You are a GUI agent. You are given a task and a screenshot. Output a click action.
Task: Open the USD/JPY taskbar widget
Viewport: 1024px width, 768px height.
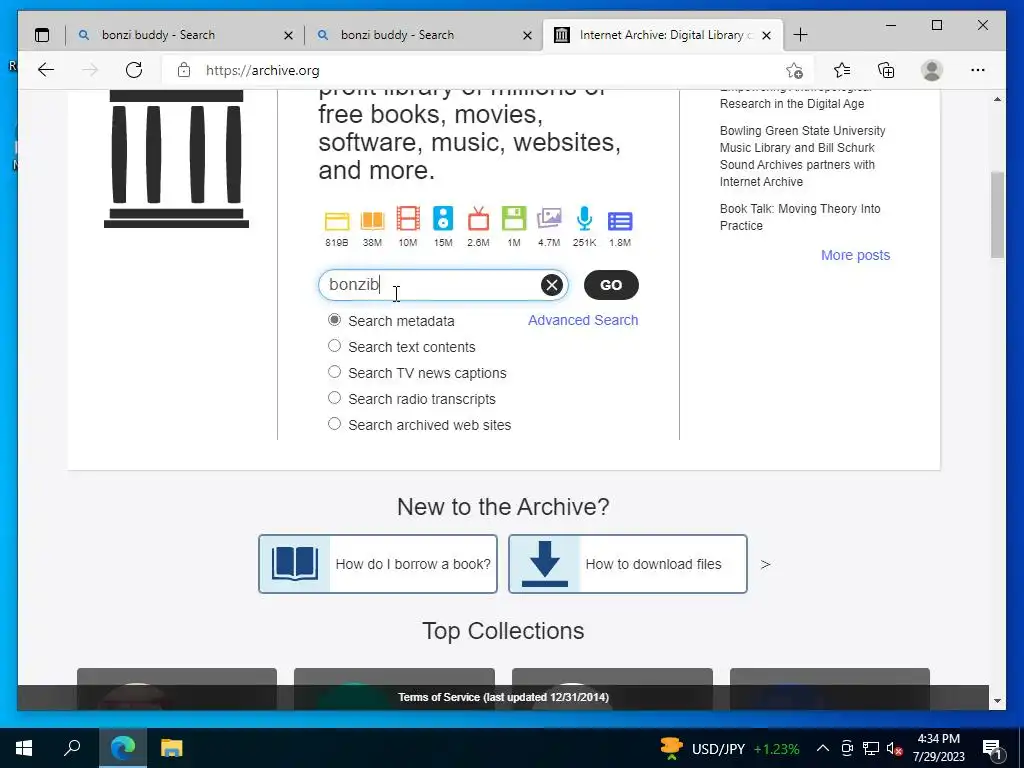tap(729, 748)
